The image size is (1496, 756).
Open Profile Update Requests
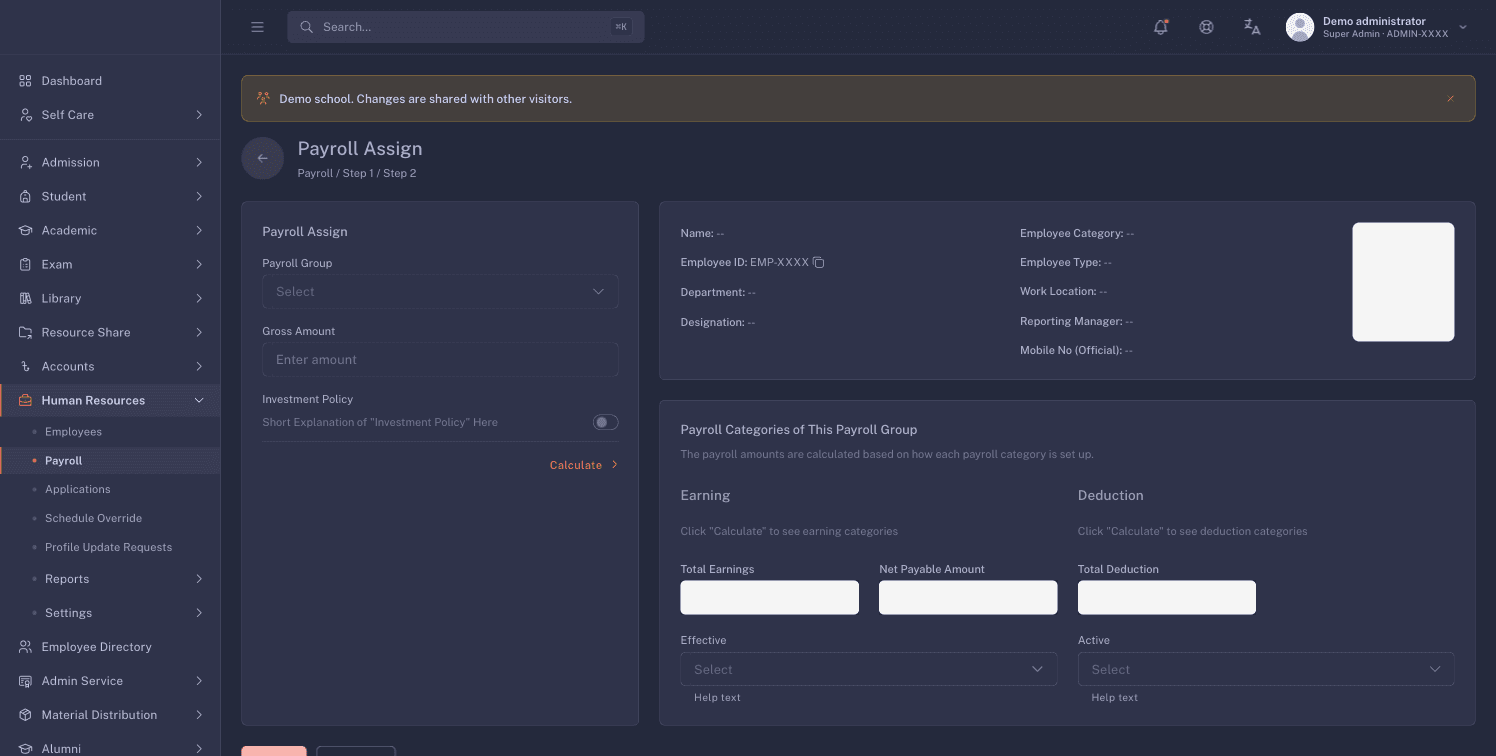click(110, 548)
